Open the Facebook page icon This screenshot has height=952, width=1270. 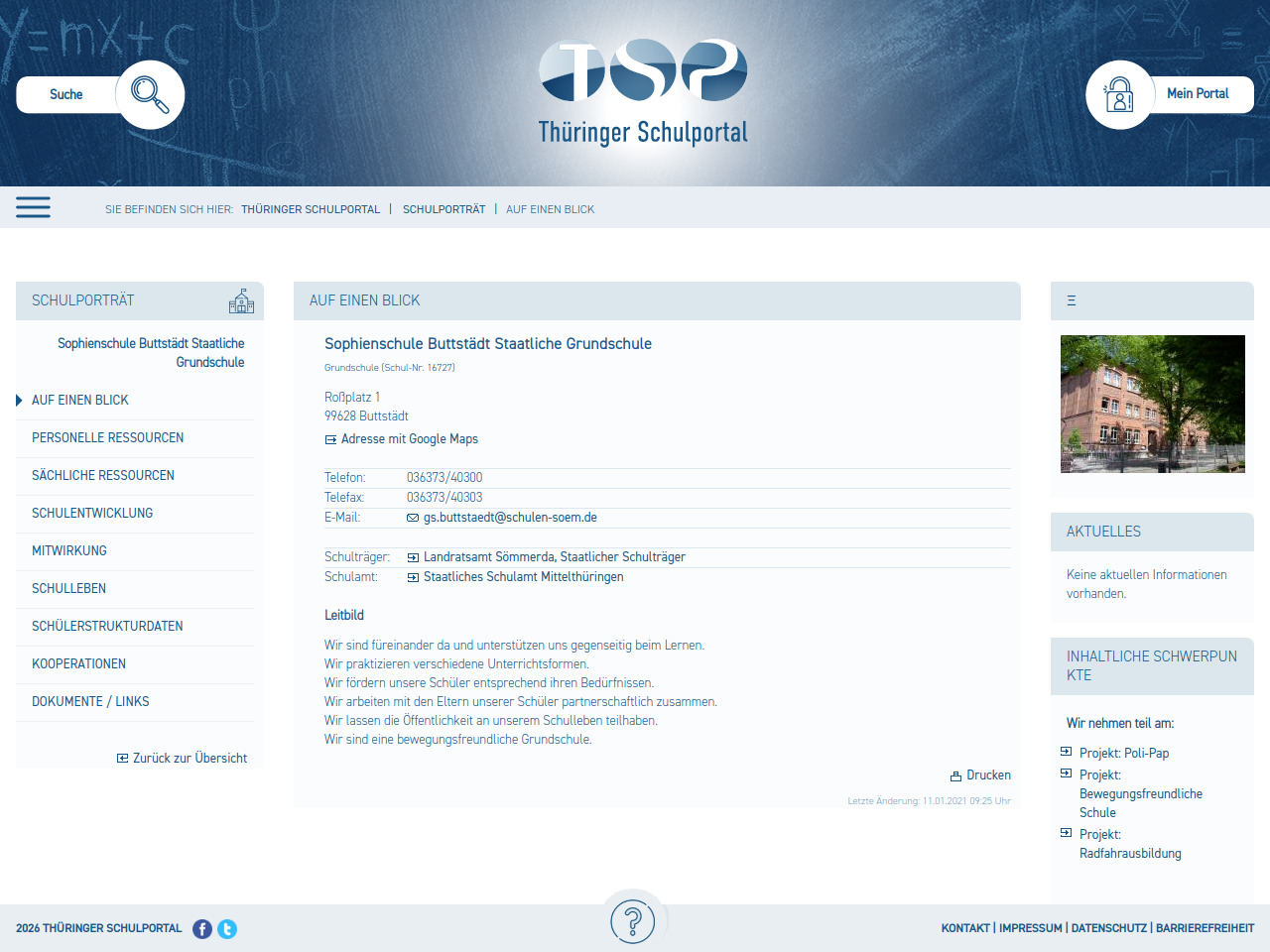pyautogui.click(x=202, y=929)
